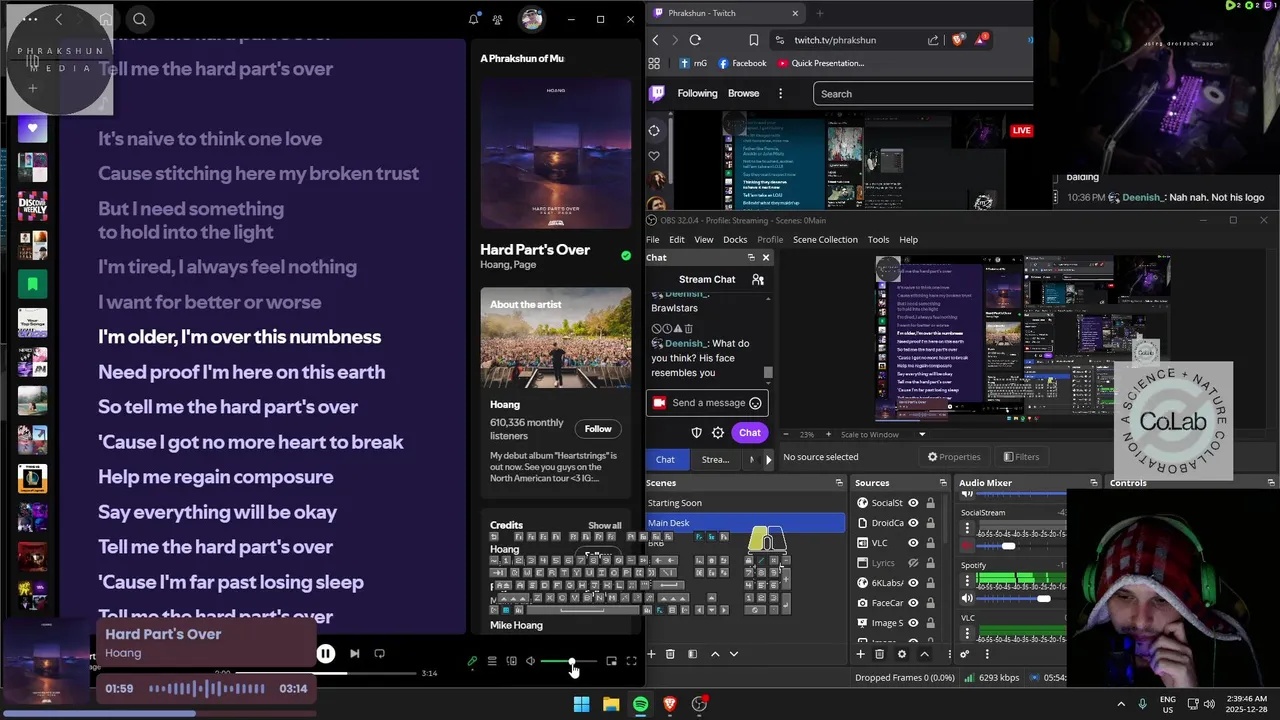The width and height of the screenshot is (1280, 720).
Task: Select the Starting Soon scene
Action: tap(745, 503)
